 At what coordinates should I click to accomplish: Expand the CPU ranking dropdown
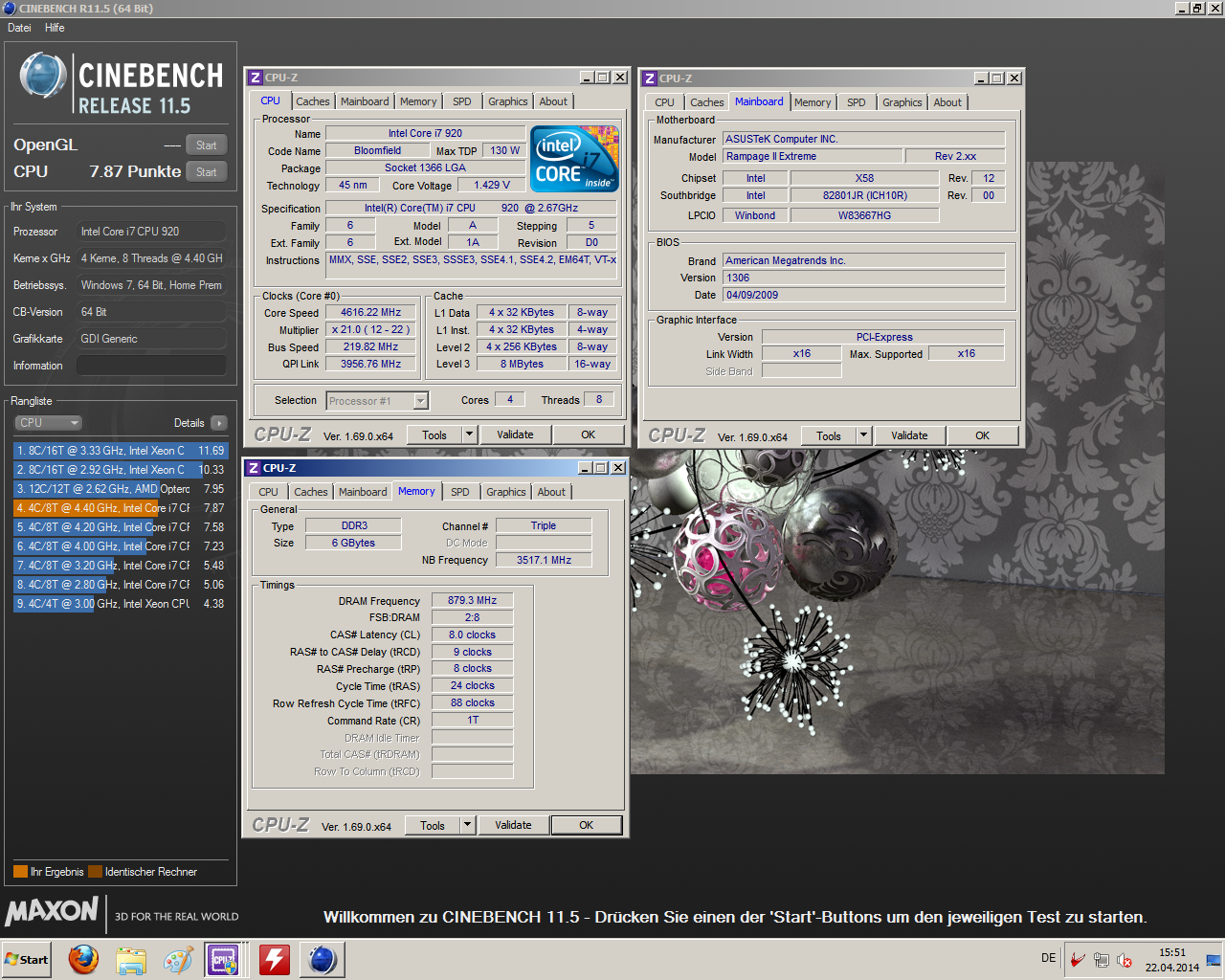coord(48,423)
